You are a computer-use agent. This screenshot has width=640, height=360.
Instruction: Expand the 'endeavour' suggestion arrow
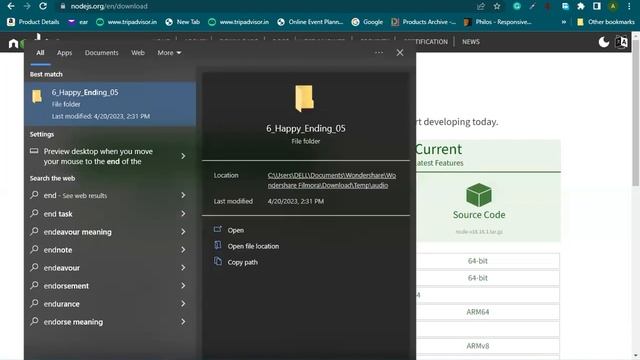pos(183,267)
